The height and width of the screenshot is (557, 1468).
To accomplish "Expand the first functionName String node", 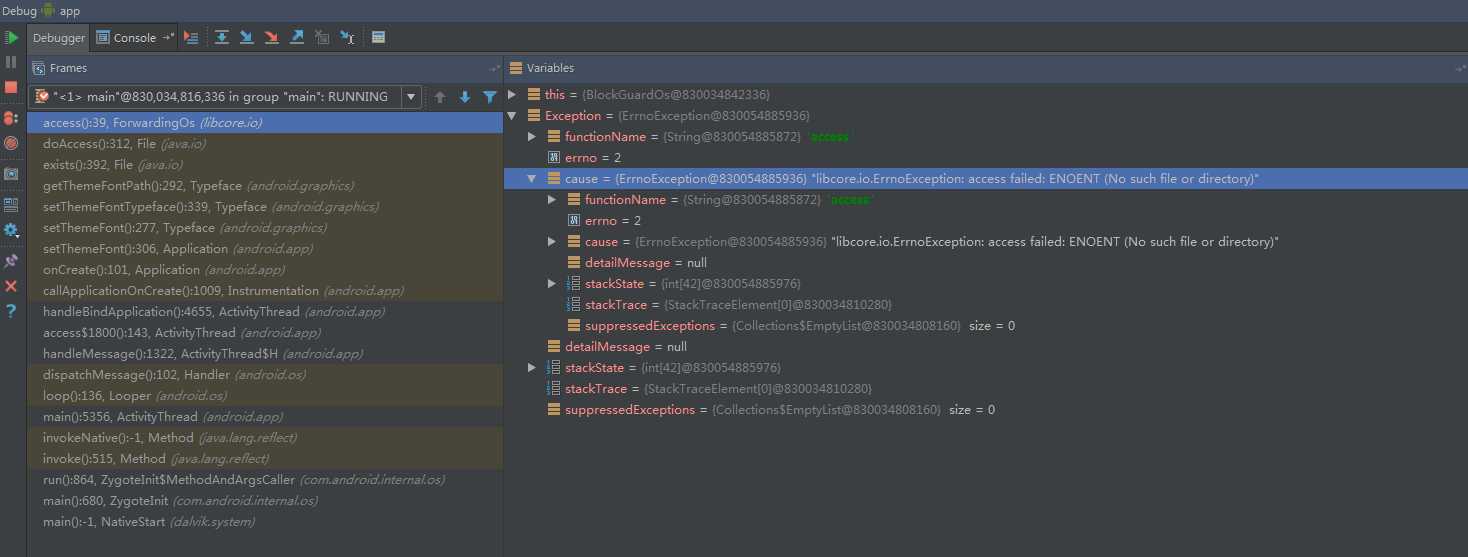I will pos(532,136).
